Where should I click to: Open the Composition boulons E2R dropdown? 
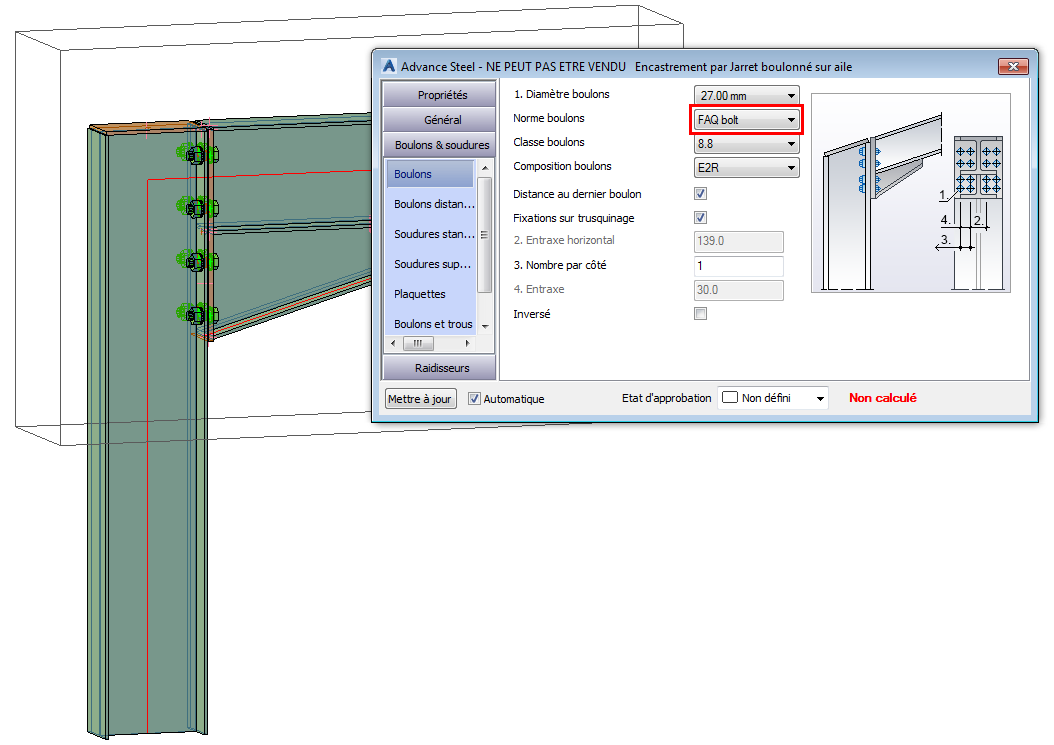(746, 167)
